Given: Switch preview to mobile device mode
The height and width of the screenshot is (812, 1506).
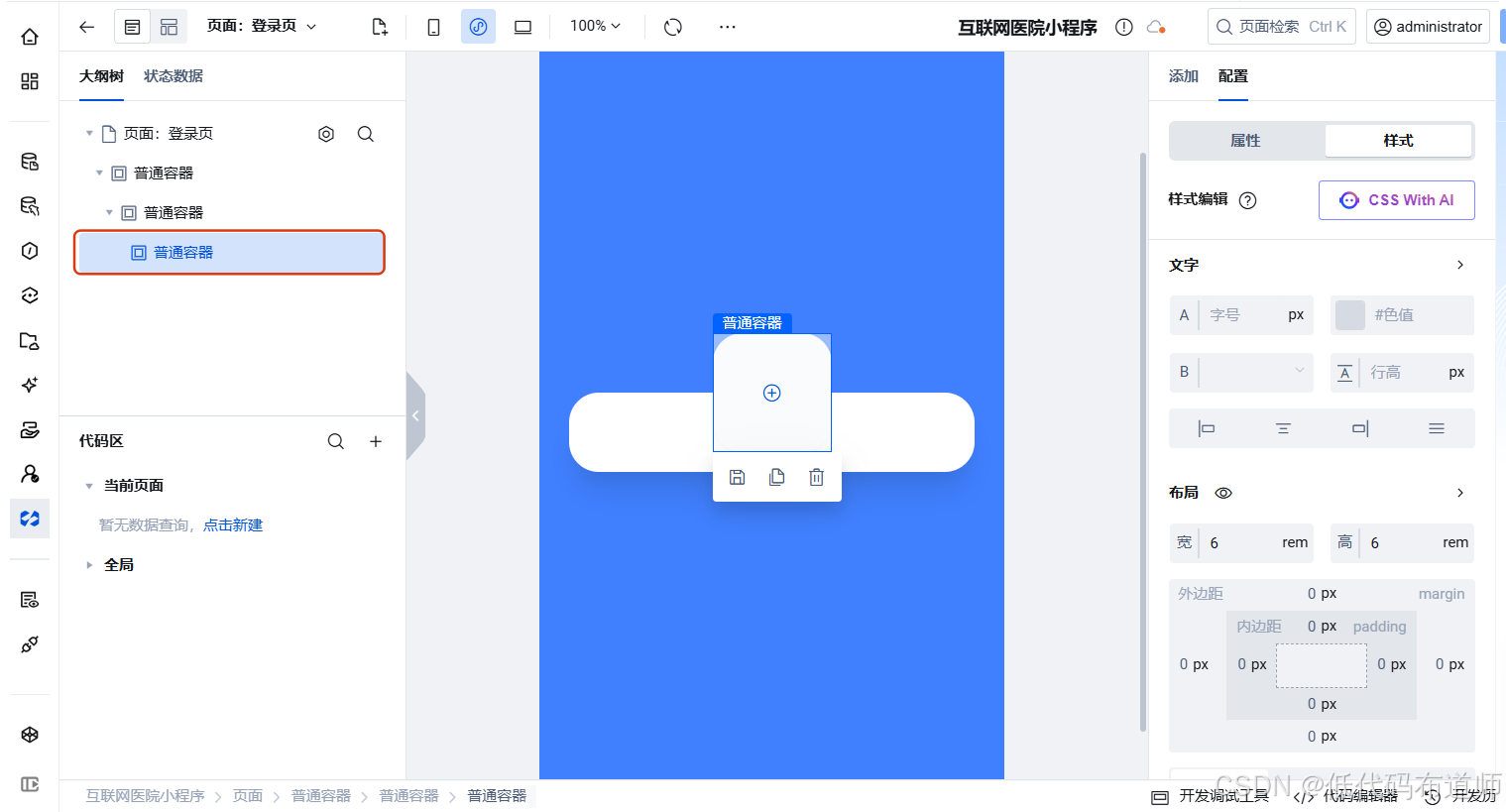Looking at the screenshot, I should [x=433, y=26].
